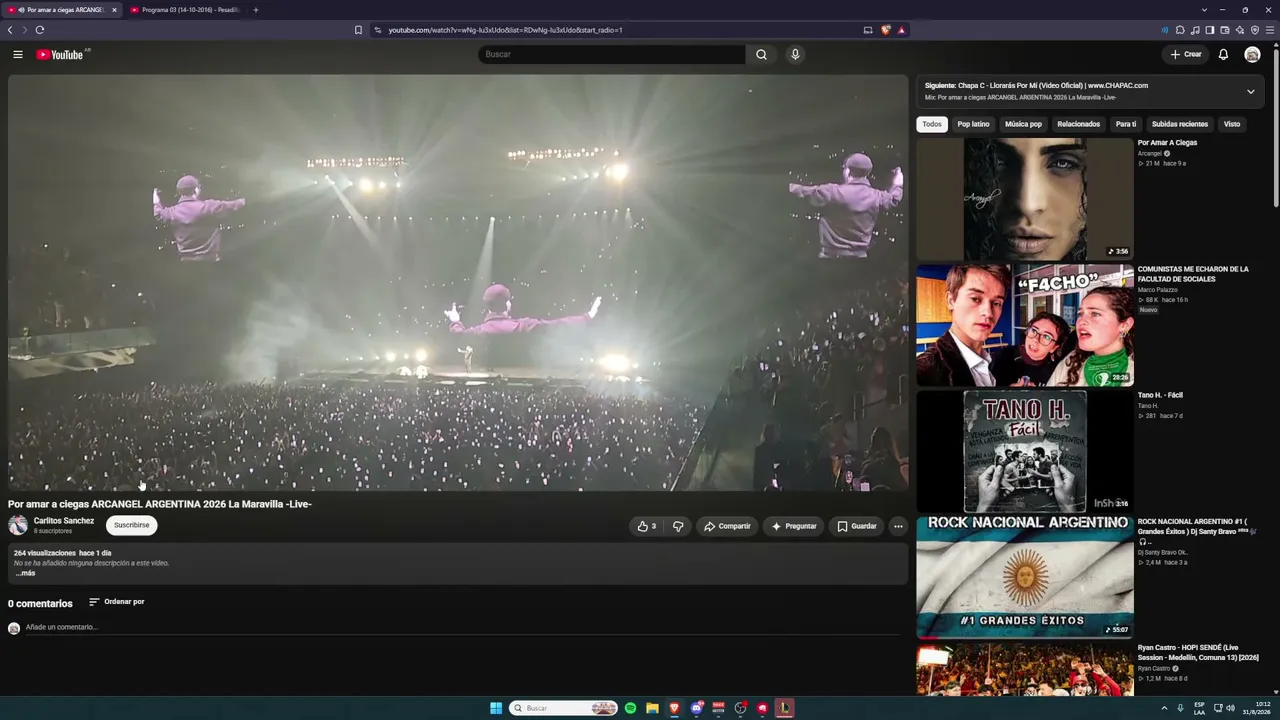Save the video with Guardar

(857, 526)
